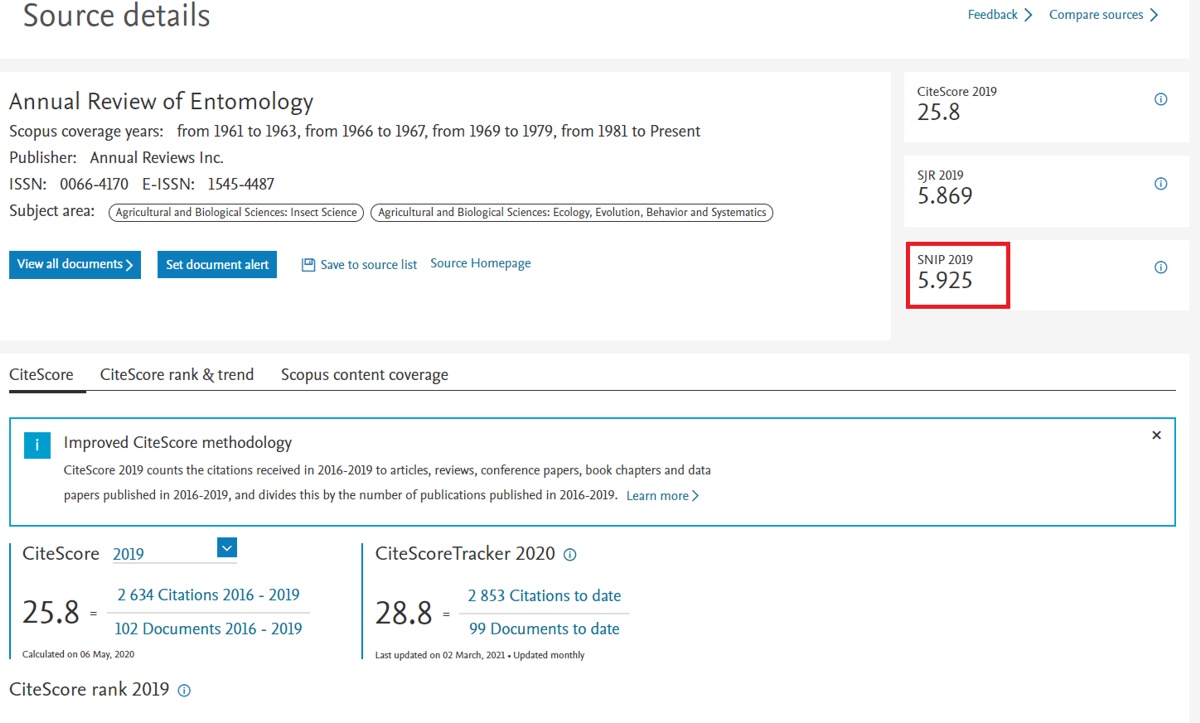The width and height of the screenshot is (1200, 723).
Task: Click View all documents button
Action: pyautogui.click(x=75, y=264)
